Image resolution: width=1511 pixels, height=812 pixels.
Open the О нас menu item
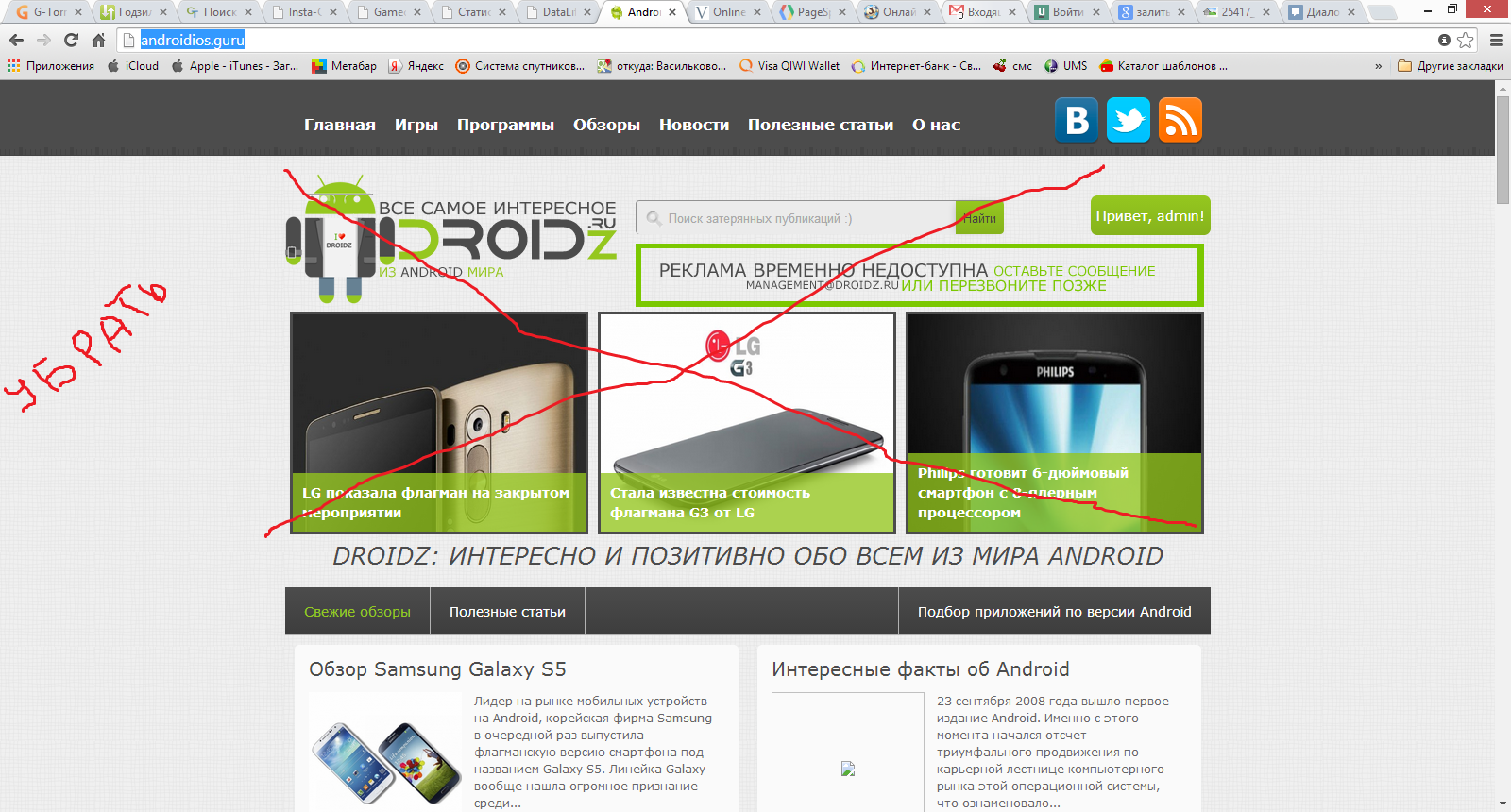[936, 125]
